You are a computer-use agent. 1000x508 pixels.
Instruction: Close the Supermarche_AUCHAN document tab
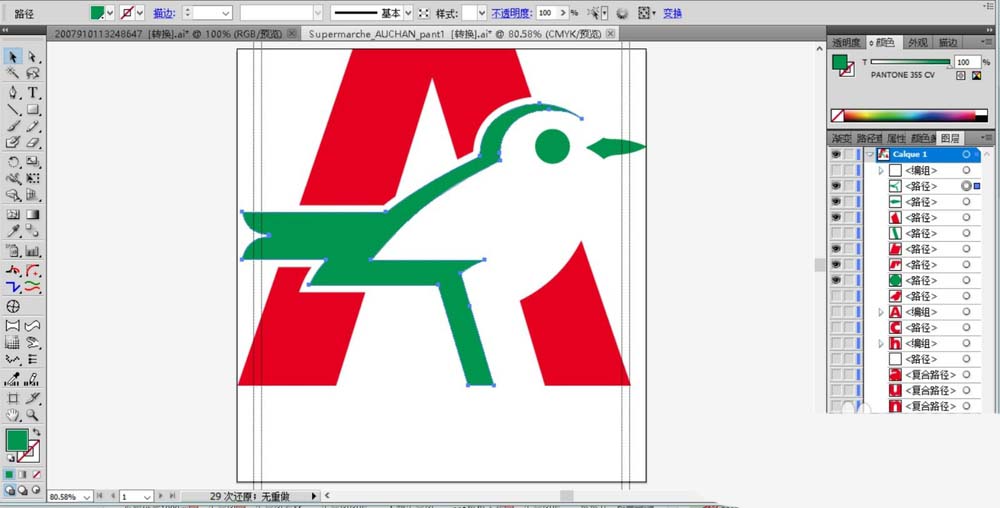(x=612, y=34)
